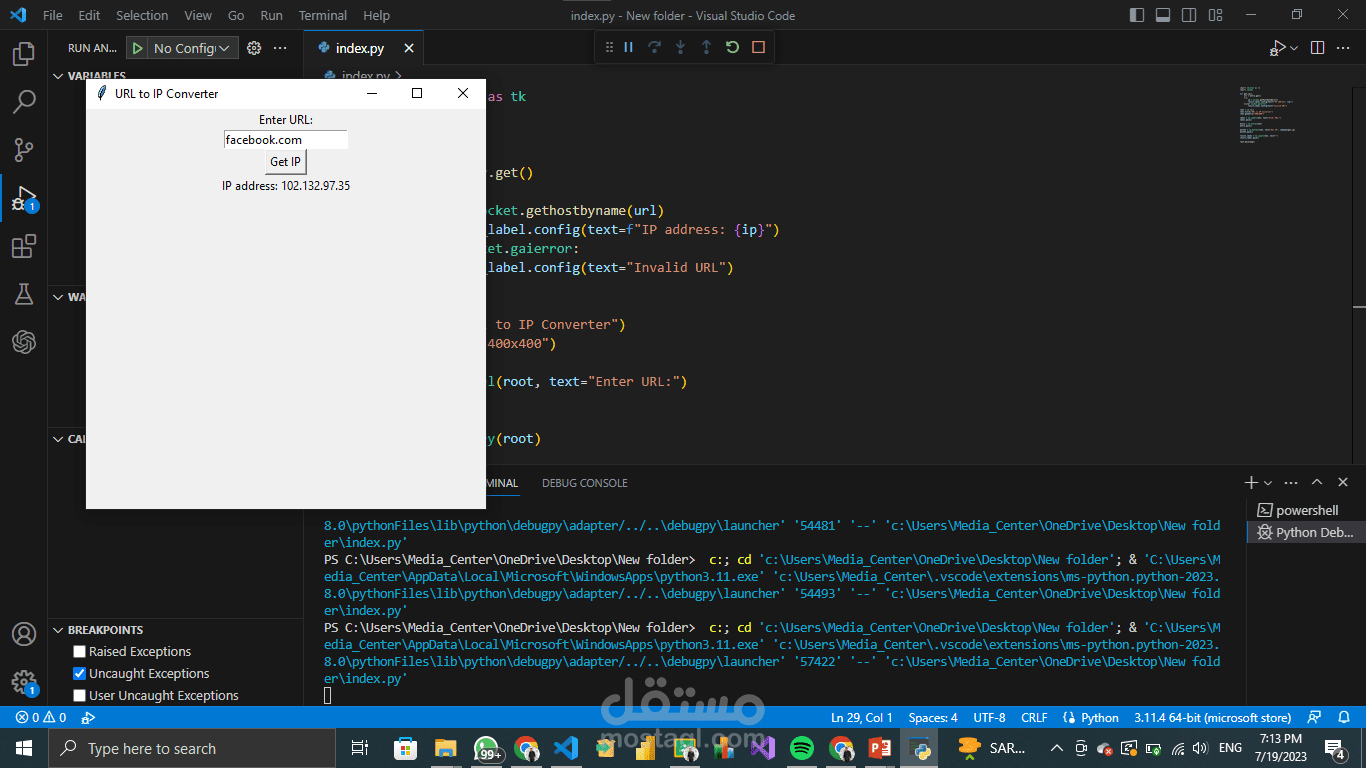Viewport: 1366px width, 768px height.
Task: Click Step Into in debug toolbar
Action: 681,47
